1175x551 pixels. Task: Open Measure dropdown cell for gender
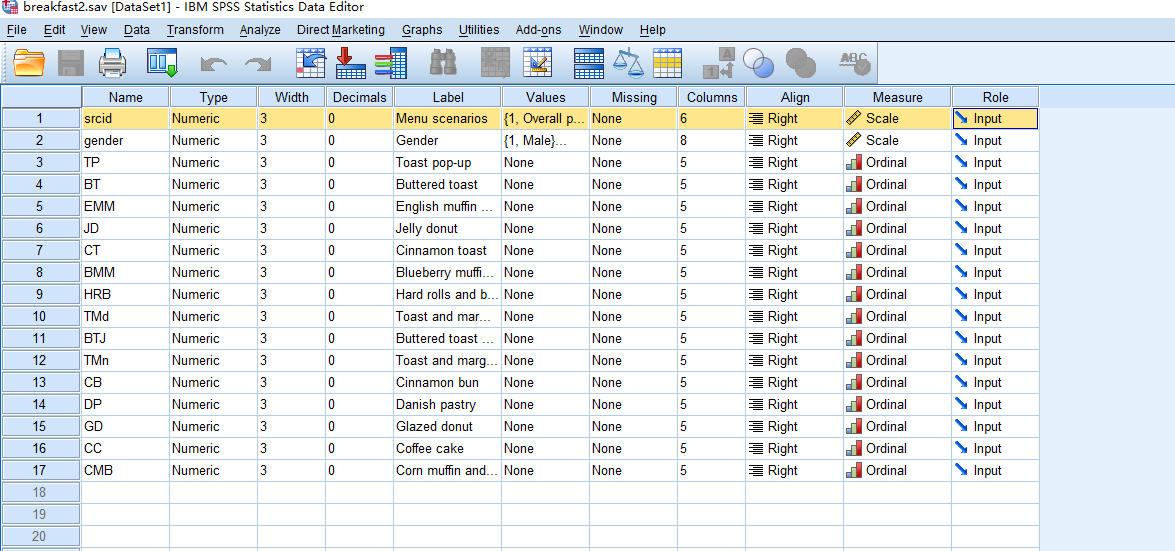898,140
